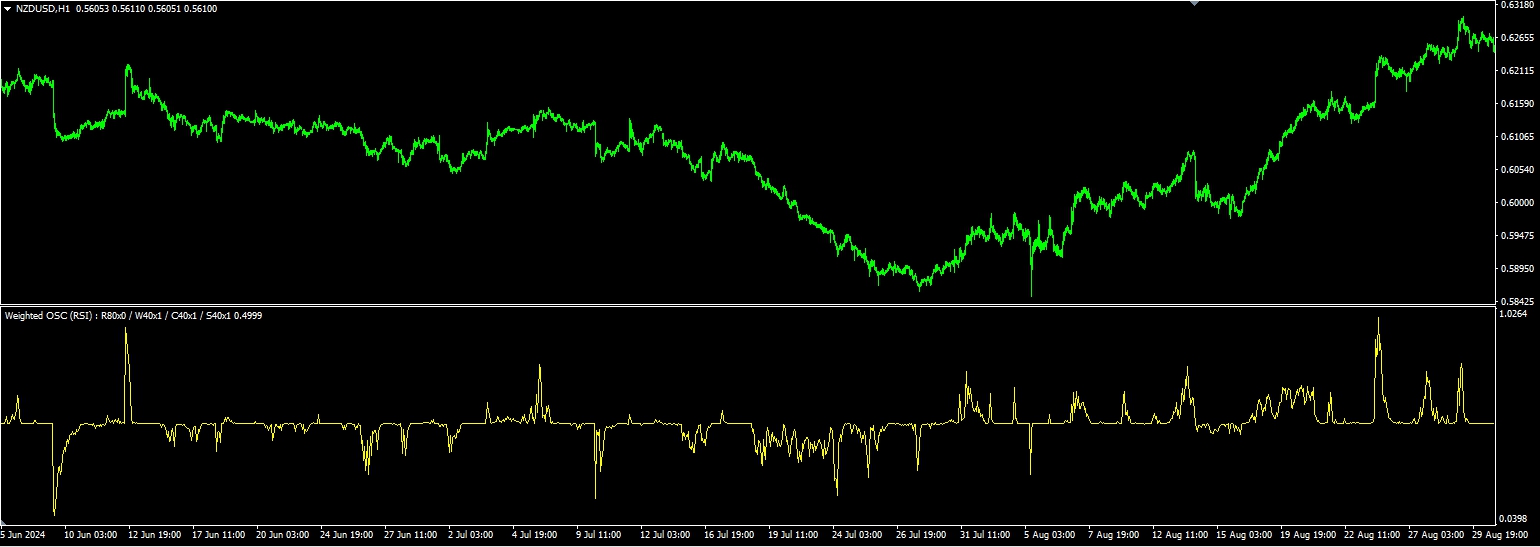
Task: Click the 27 Jun 11:00 time label
Action: coord(411,535)
